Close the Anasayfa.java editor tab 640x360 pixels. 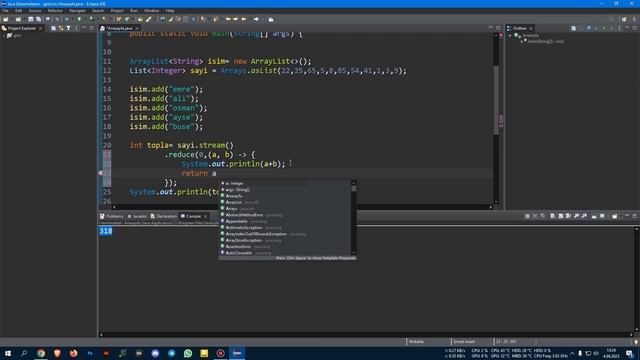(137, 28)
